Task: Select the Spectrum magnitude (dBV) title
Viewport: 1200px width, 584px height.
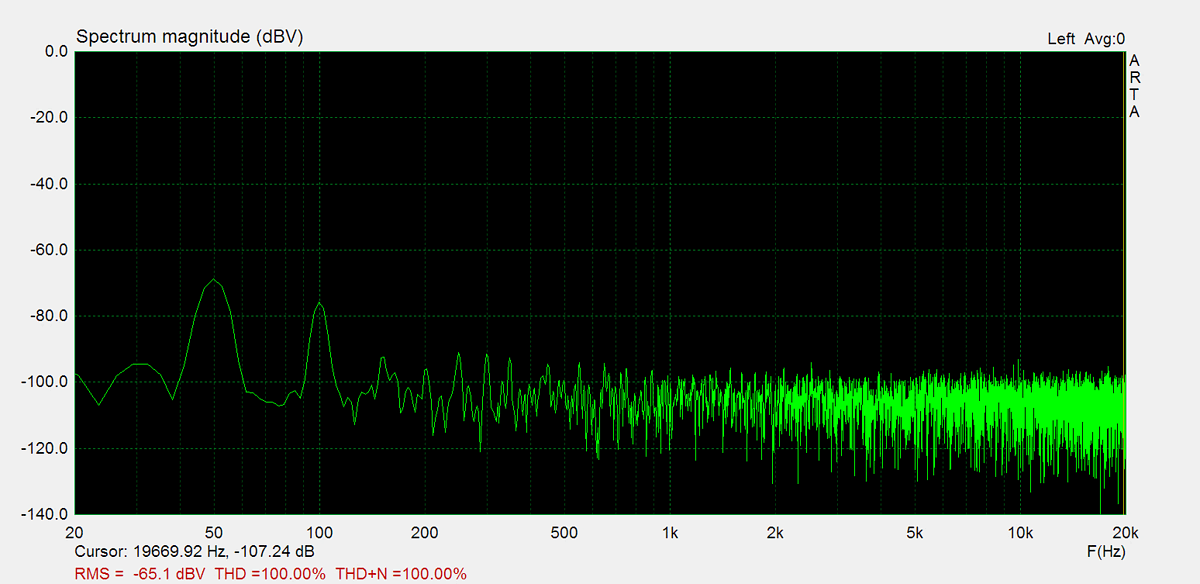Action: [x=190, y=37]
